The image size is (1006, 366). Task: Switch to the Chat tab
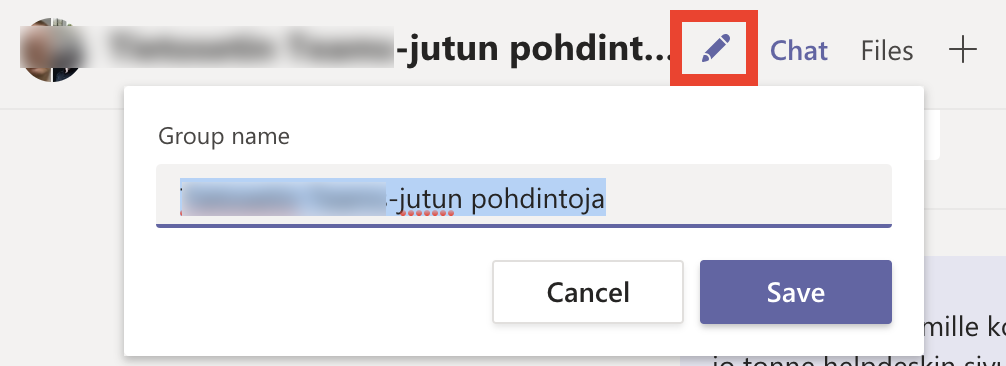[x=799, y=50]
